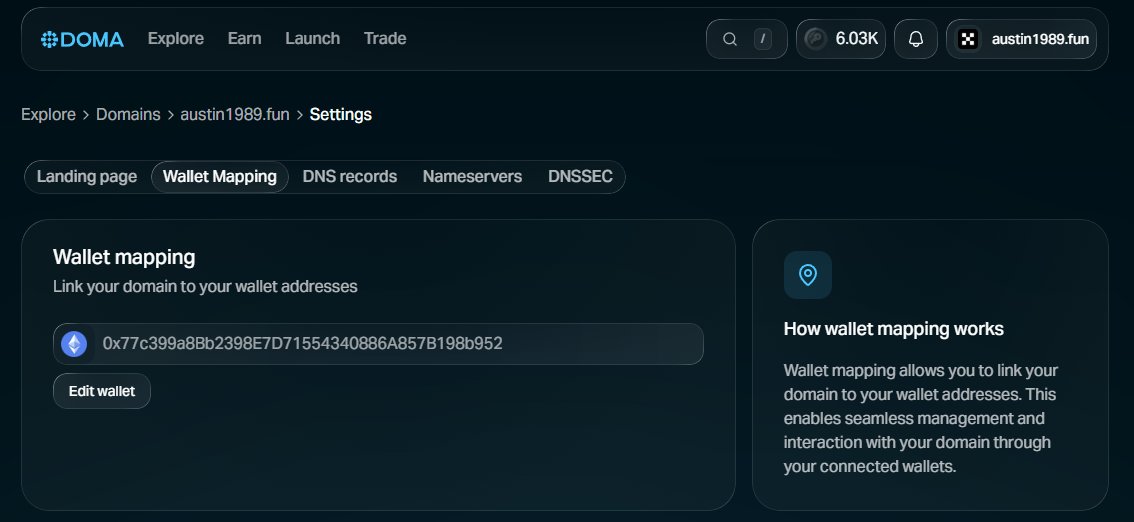Image resolution: width=1134 pixels, height=522 pixels.
Task: Click the DOMA logo
Action: tap(82, 39)
